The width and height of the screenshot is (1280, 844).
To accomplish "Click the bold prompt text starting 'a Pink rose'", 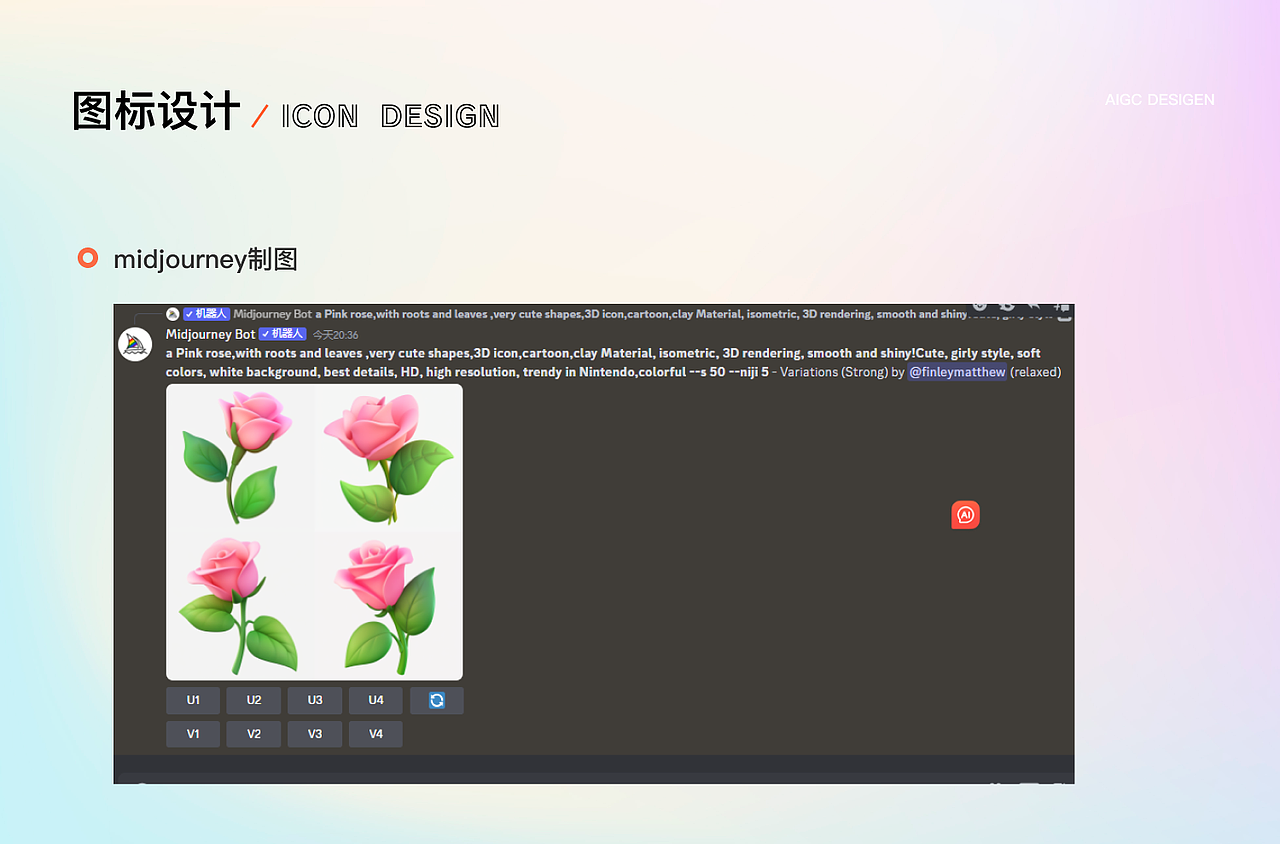I will coord(603,362).
